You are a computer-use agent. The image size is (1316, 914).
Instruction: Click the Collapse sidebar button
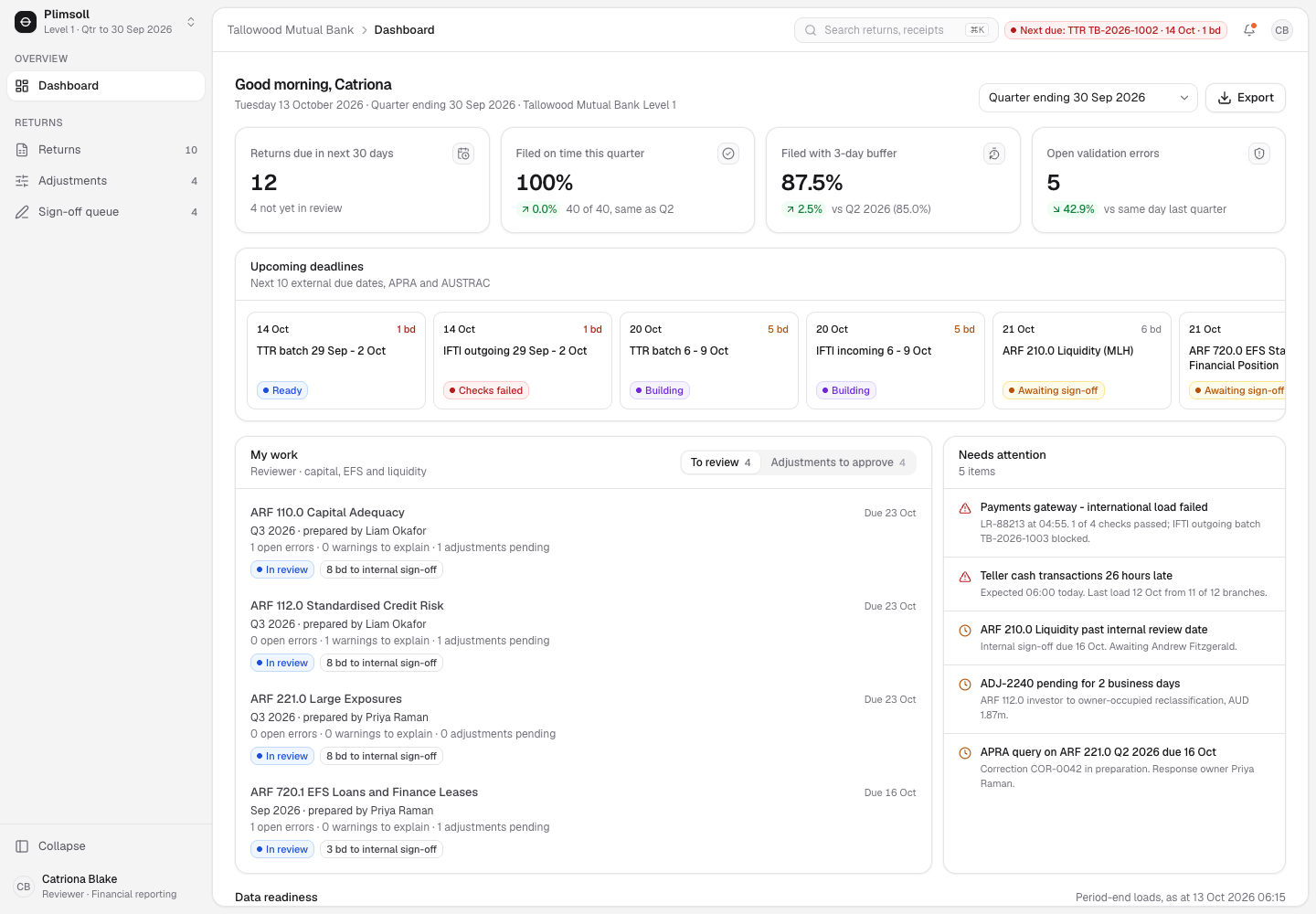(106, 846)
